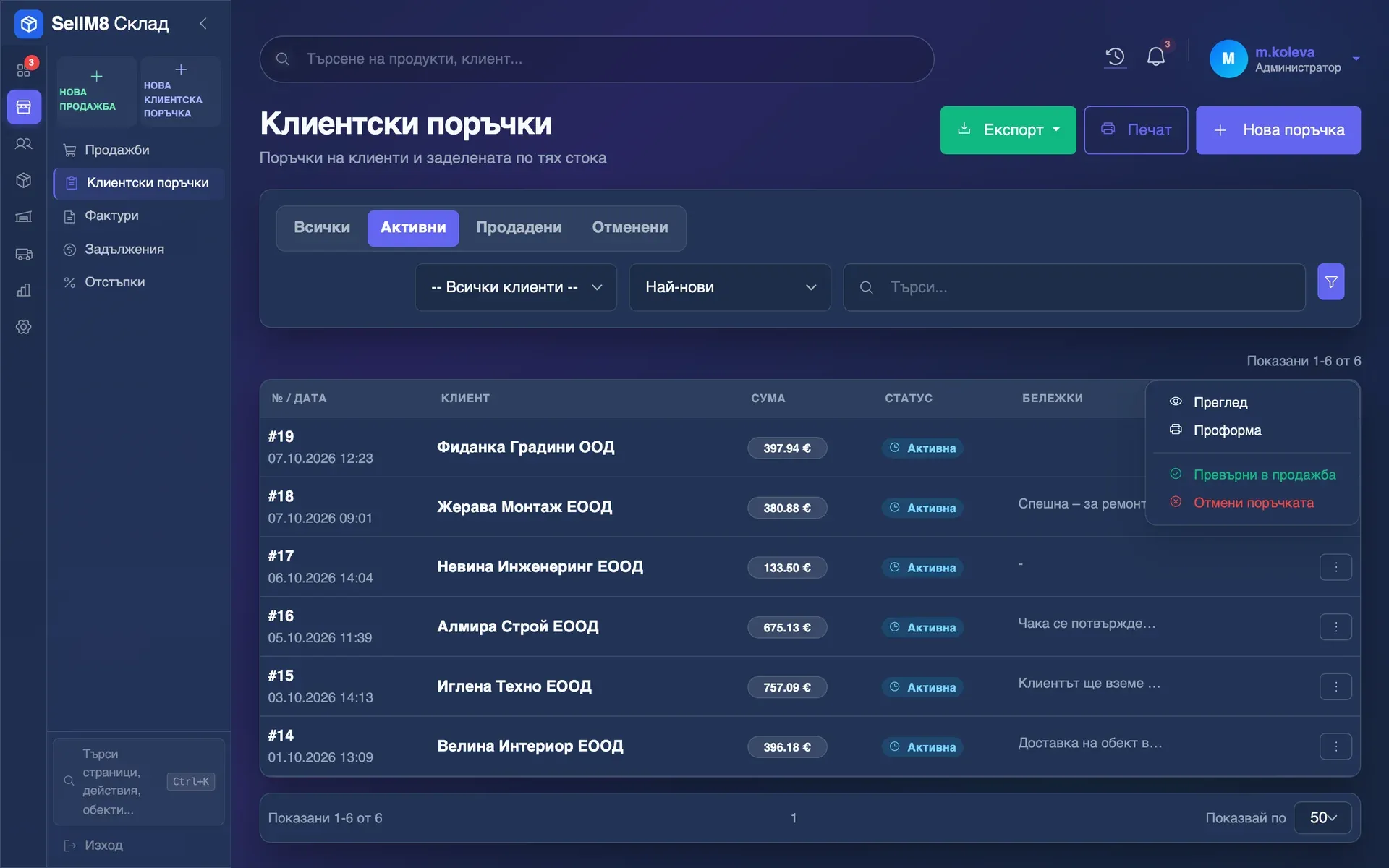Expand the m.koleva user menu

(1285, 59)
